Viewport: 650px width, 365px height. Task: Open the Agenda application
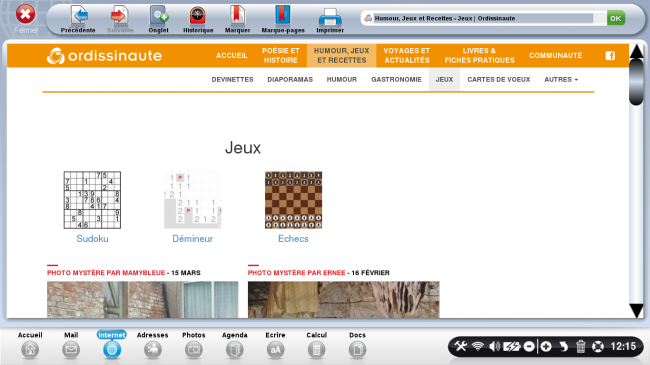pyautogui.click(x=235, y=345)
